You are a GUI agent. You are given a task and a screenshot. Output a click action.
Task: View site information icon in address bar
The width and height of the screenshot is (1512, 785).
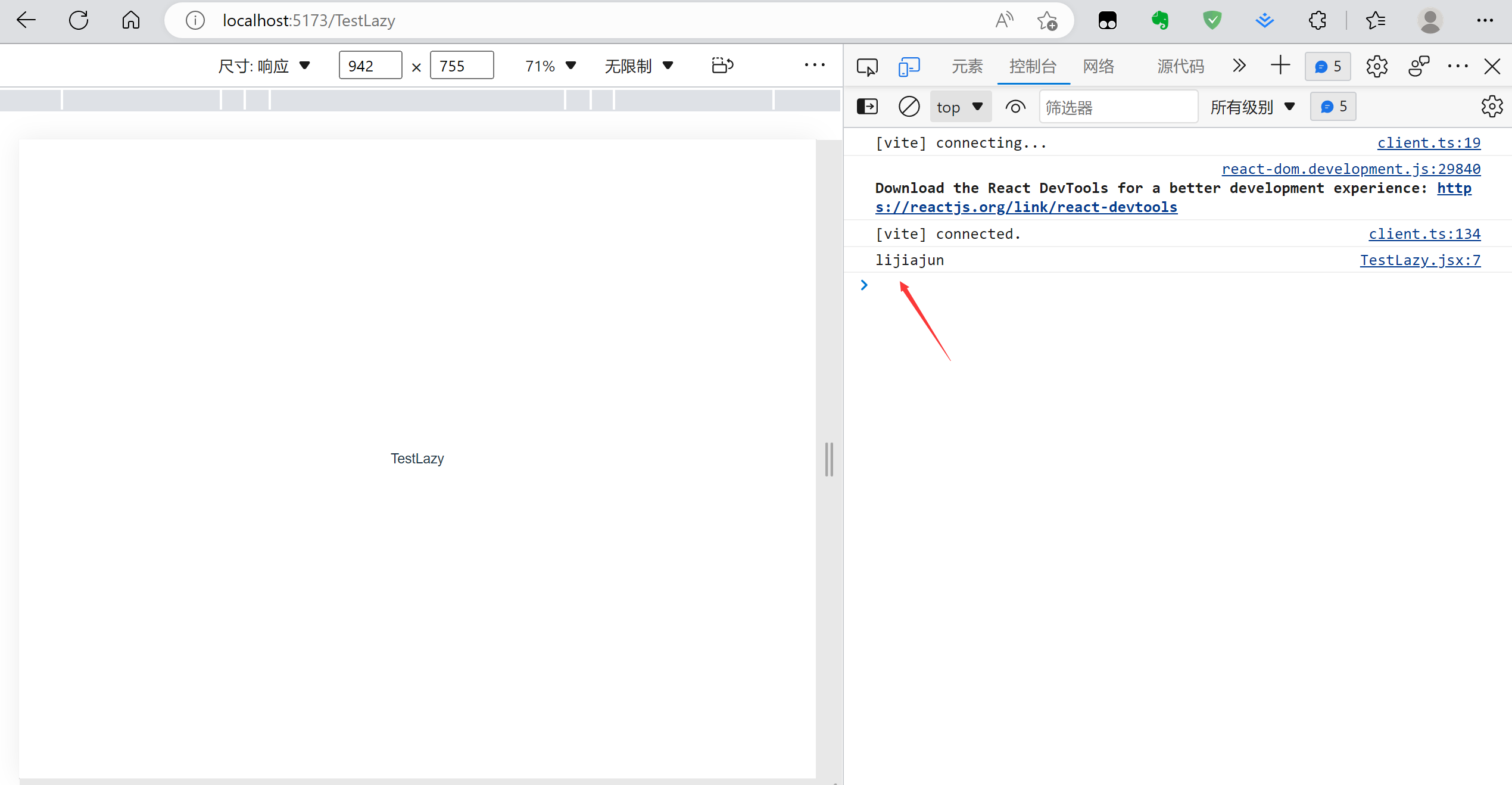[195, 21]
